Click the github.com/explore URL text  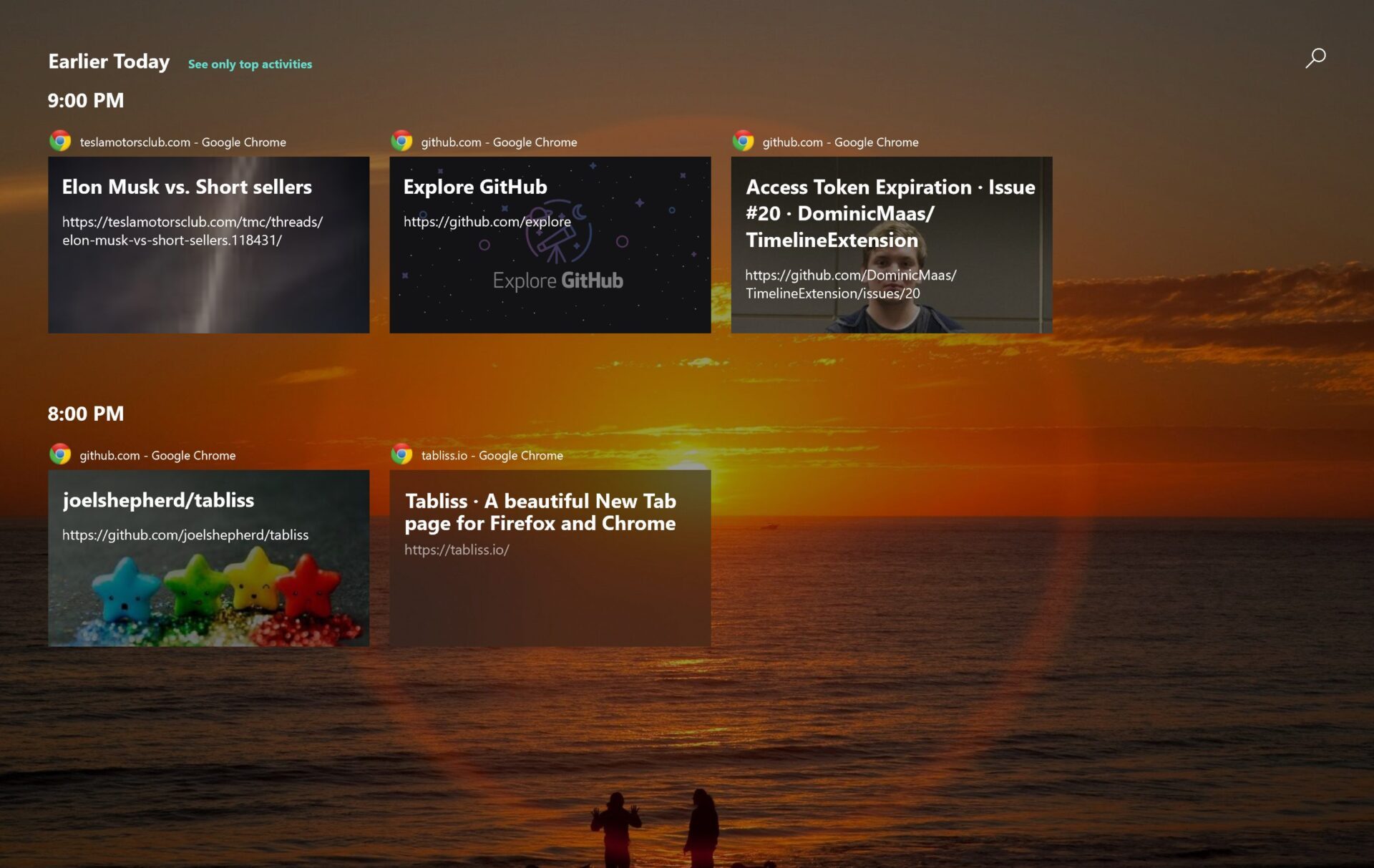[487, 222]
